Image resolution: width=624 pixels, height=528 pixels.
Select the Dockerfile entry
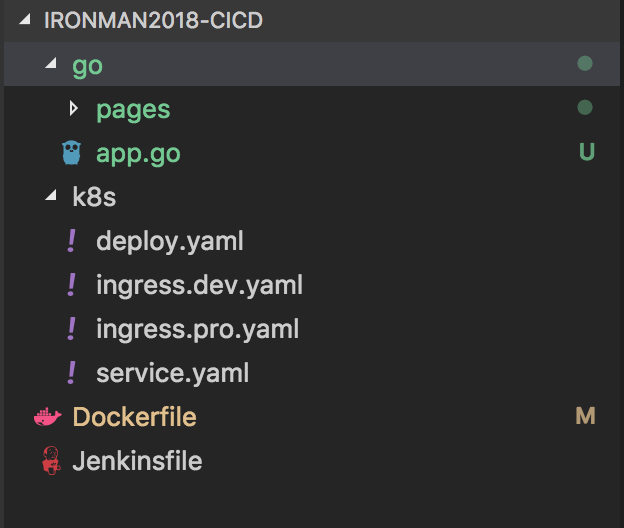pos(134,417)
